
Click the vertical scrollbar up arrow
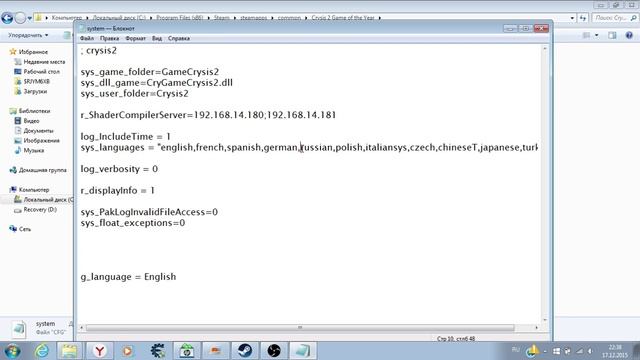point(545,49)
